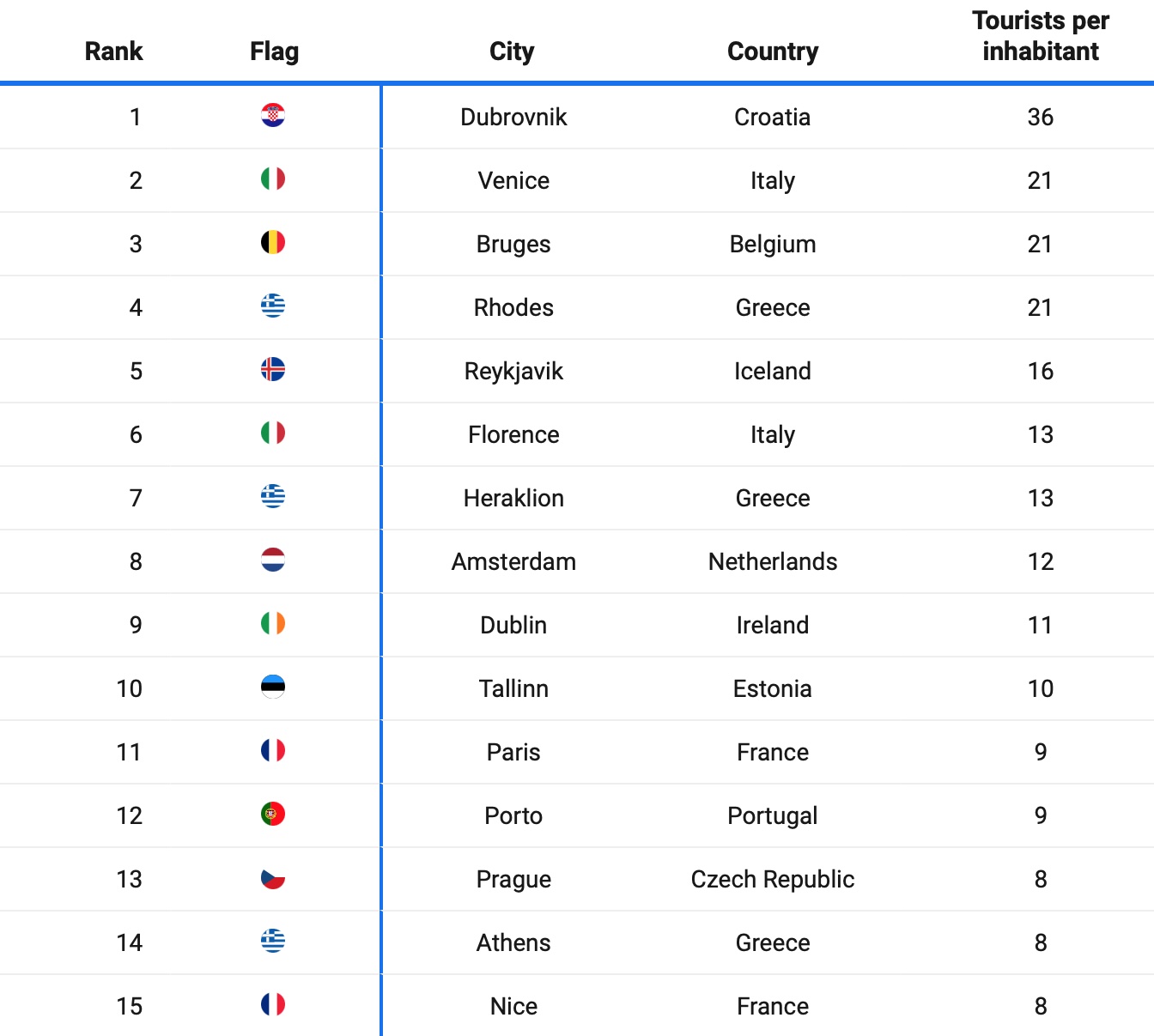
Task: Click the Croatia flag icon
Action: point(273,115)
